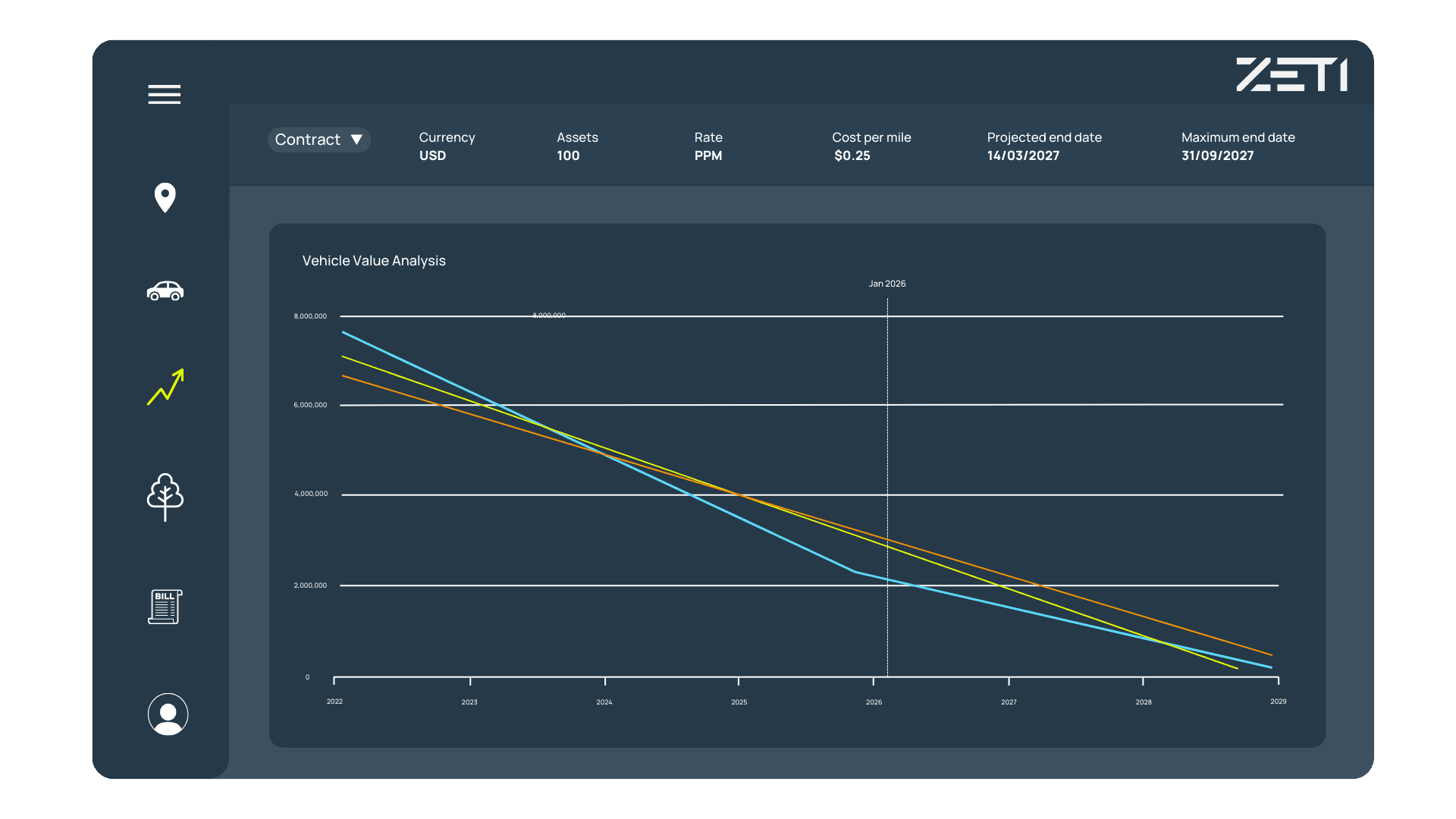Open the location pin map view
This screenshot has height=819, width=1456.
click(165, 198)
